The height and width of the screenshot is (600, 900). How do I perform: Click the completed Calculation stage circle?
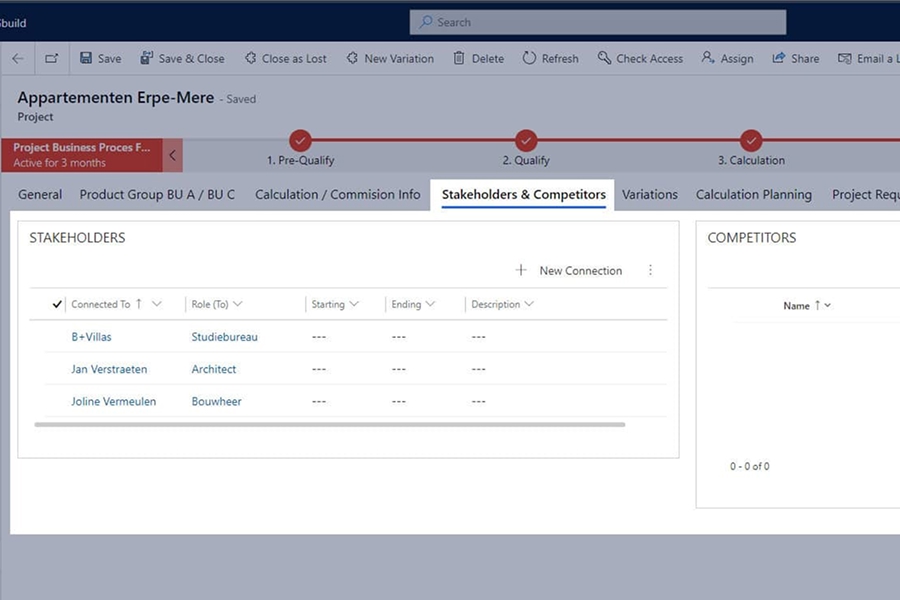click(x=751, y=141)
